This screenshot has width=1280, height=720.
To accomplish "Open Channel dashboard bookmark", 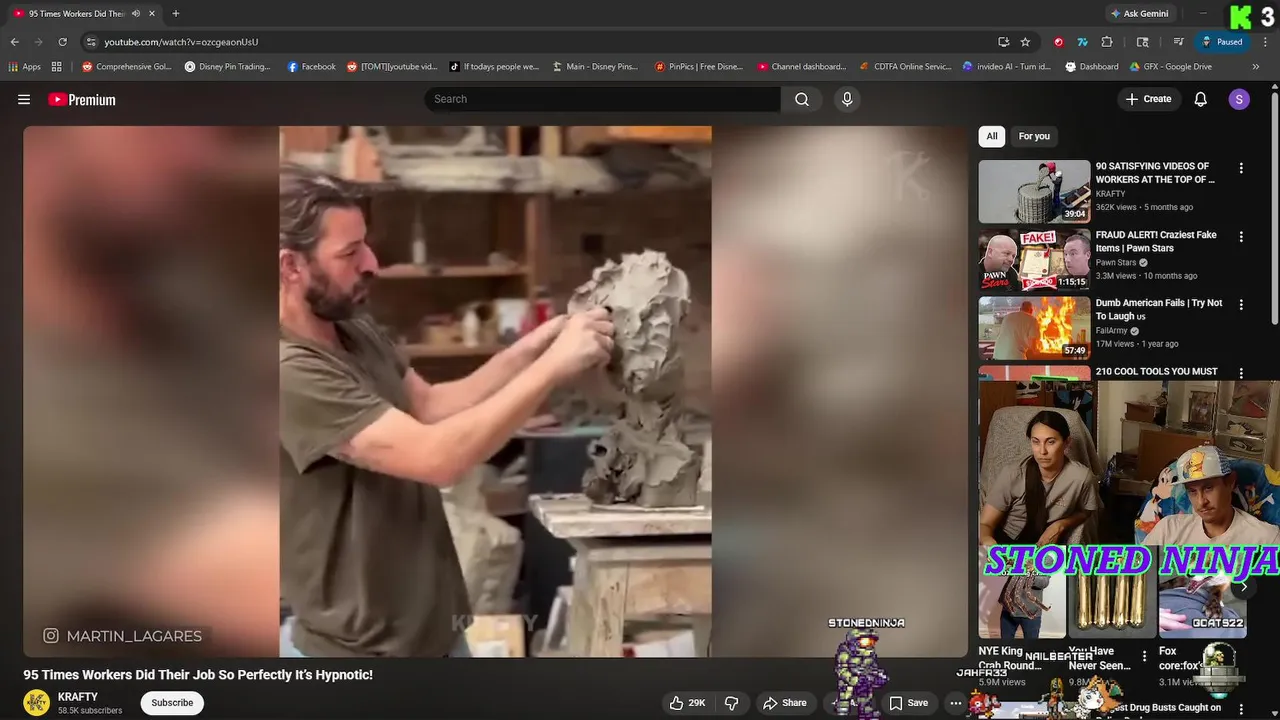I will click(802, 67).
